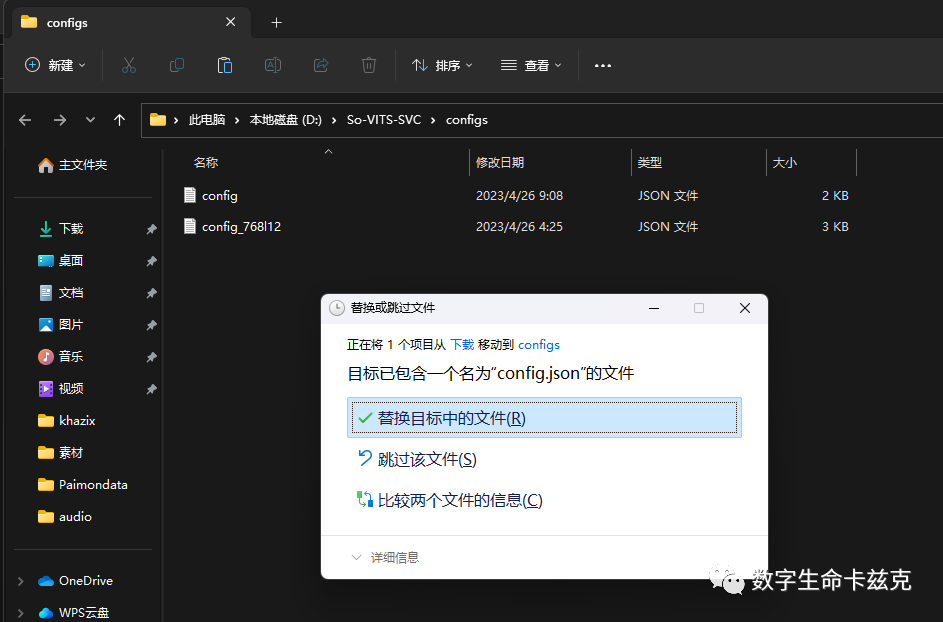943x622 pixels.
Task: Open 视频 folder in sidebar
Action: pos(71,389)
